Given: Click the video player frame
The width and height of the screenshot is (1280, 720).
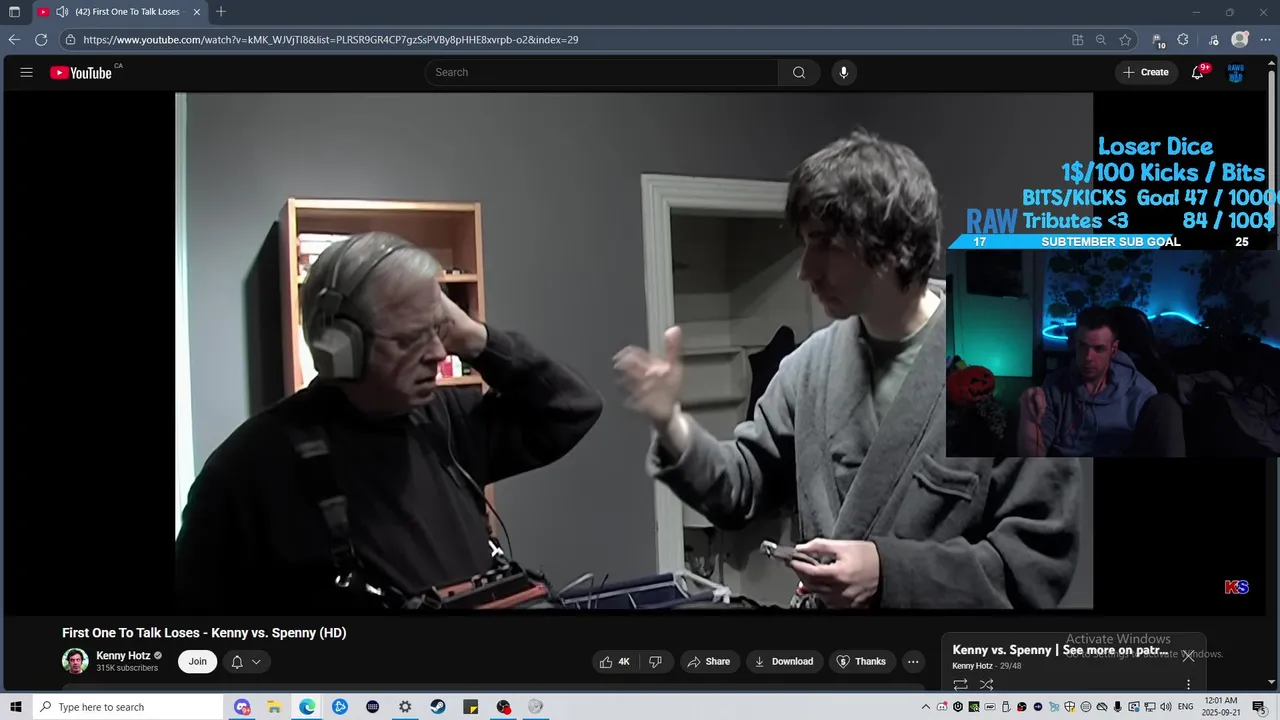Looking at the screenshot, I should 634,351.
